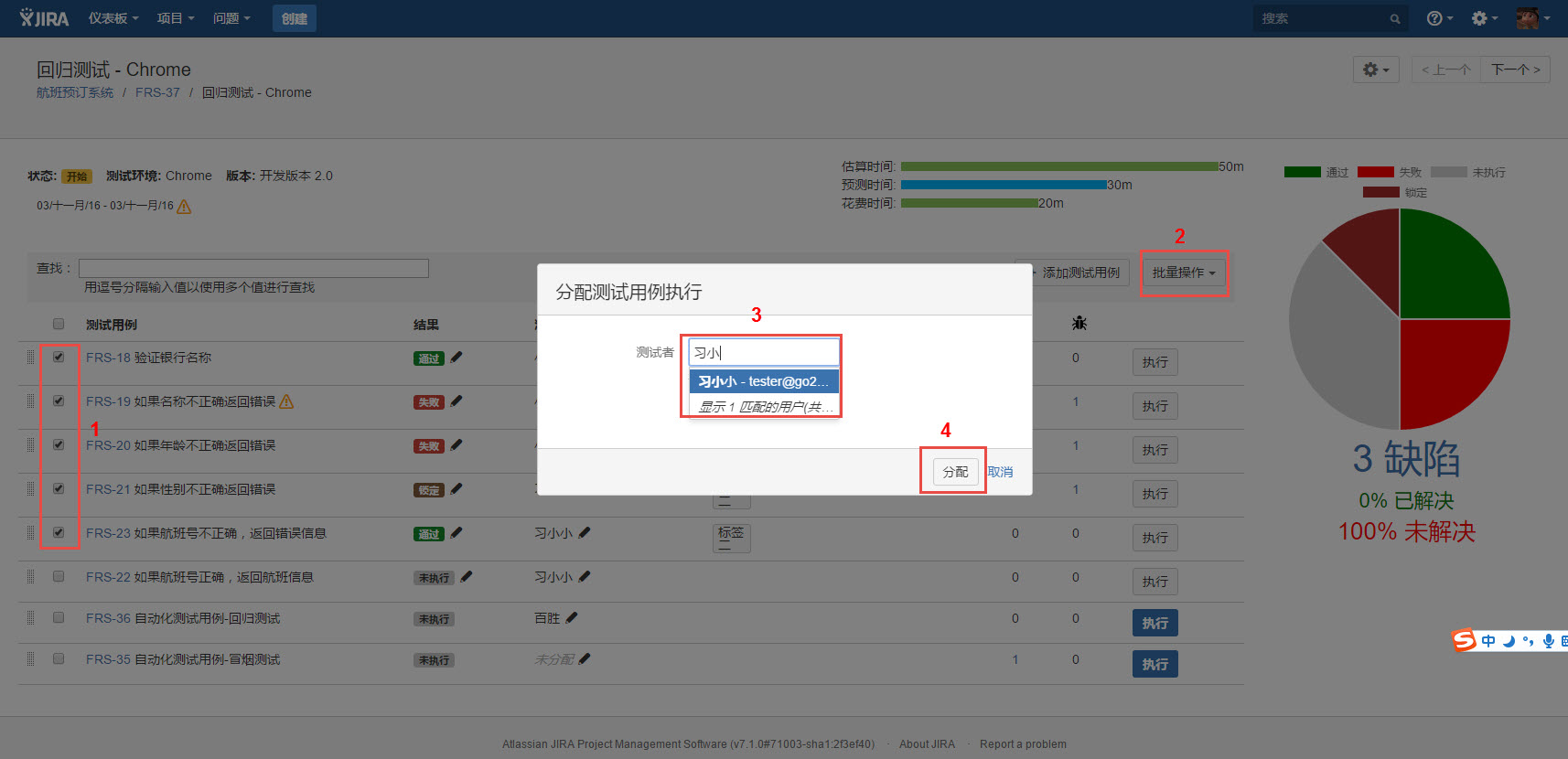1568x759 pixels.
Task: Click the search magnifier icon
Action: pos(1394,18)
